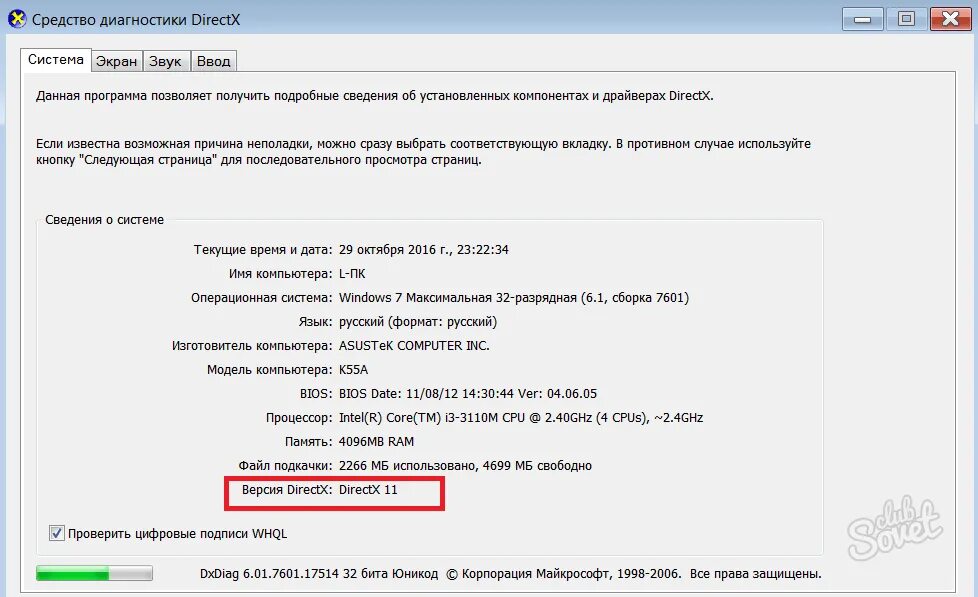Click the window title Средство диагностики DirectX
Screen dimensions: 978x597
[x=136, y=20]
